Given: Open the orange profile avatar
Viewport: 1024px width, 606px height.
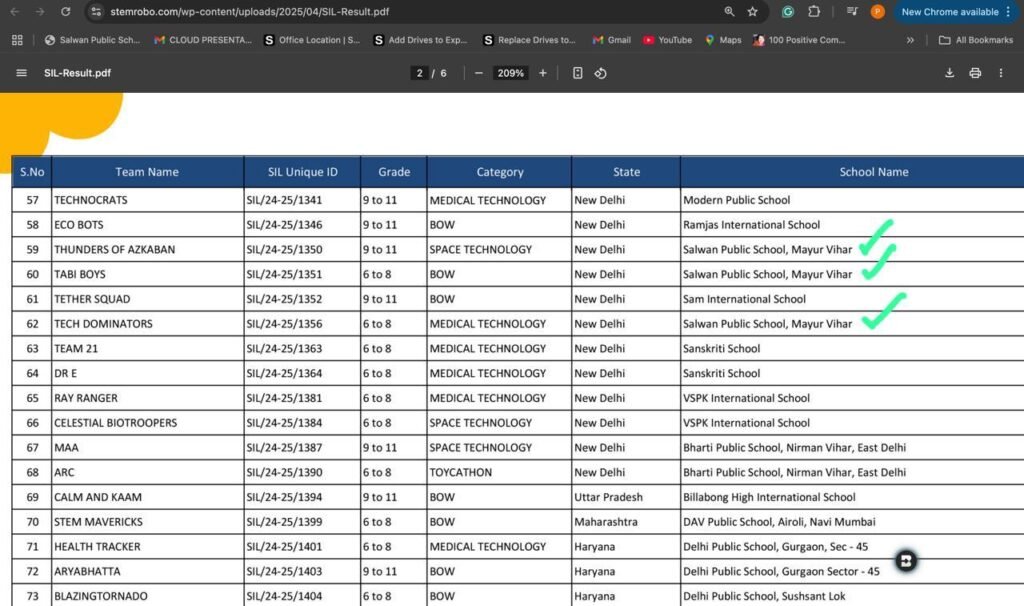Looking at the screenshot, I should pyautogui.click(x=877, y=12).
